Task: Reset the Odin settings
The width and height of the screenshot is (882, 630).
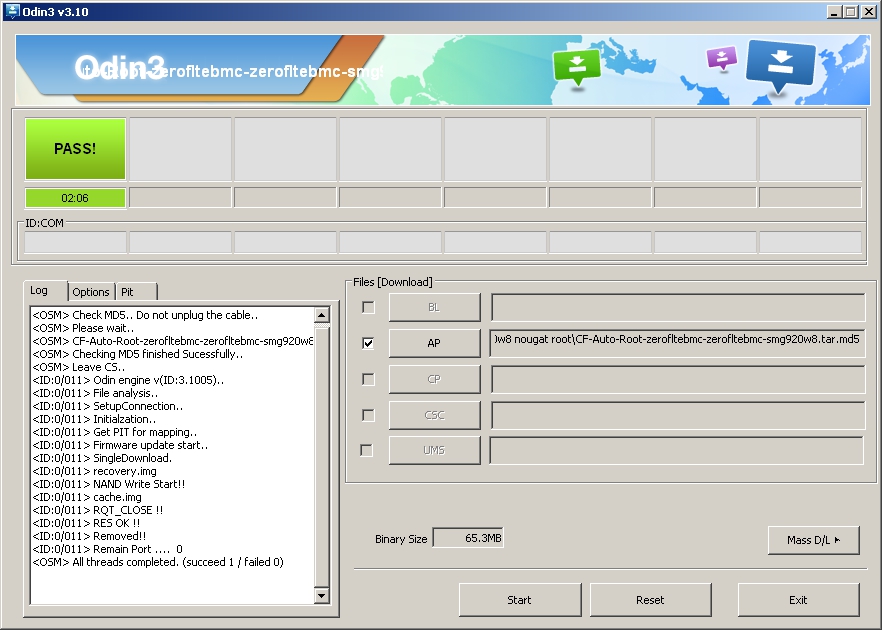Action: [x=650, y=600]
